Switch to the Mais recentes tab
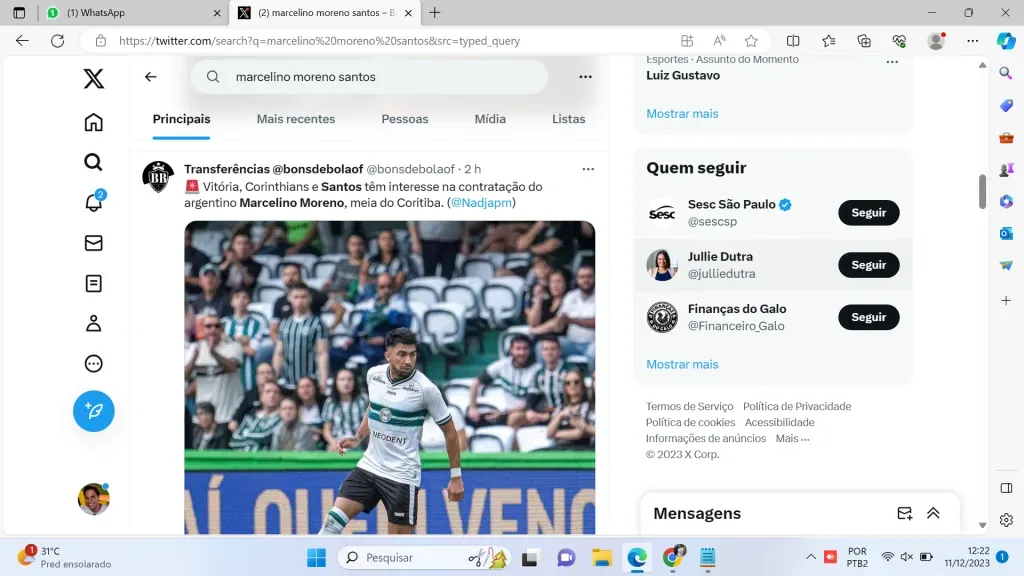This screenshot has height=576, width=1024. pos(295,119)
